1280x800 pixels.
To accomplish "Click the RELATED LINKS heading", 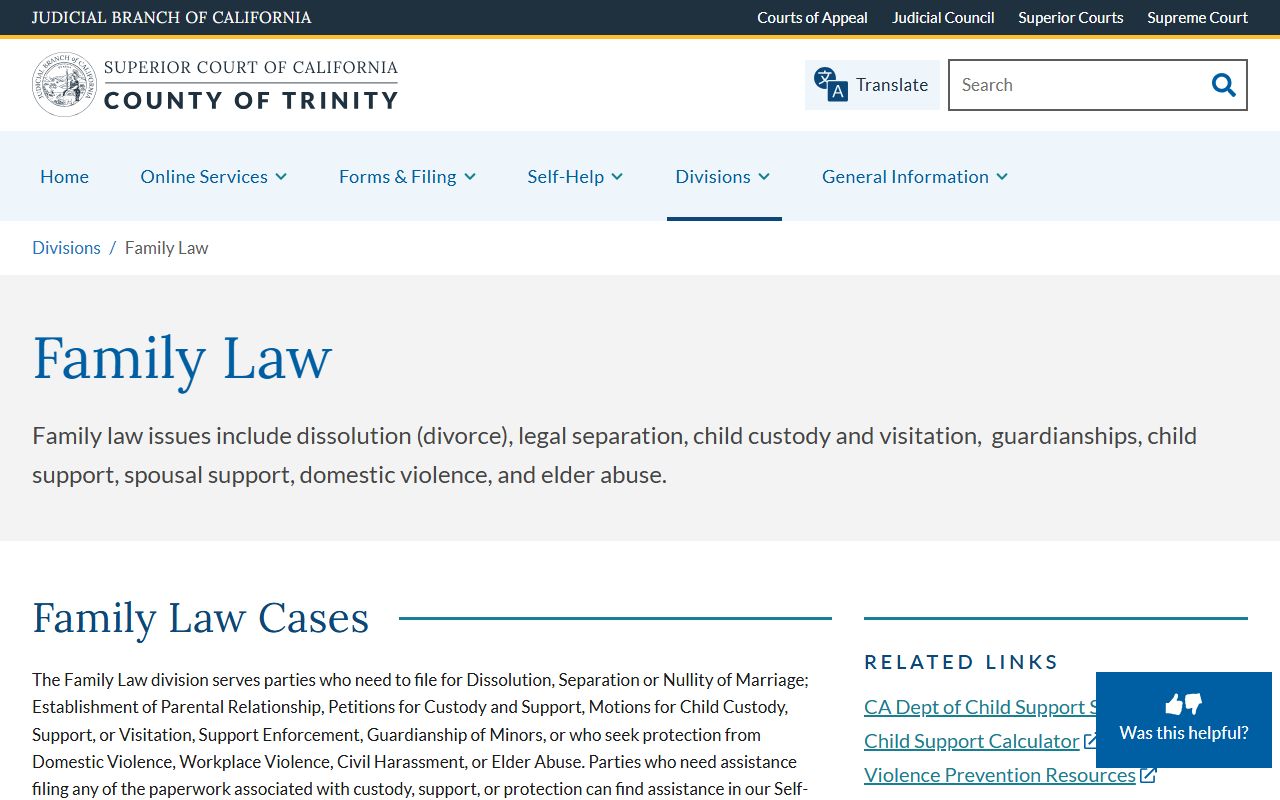I will (961, 662).
